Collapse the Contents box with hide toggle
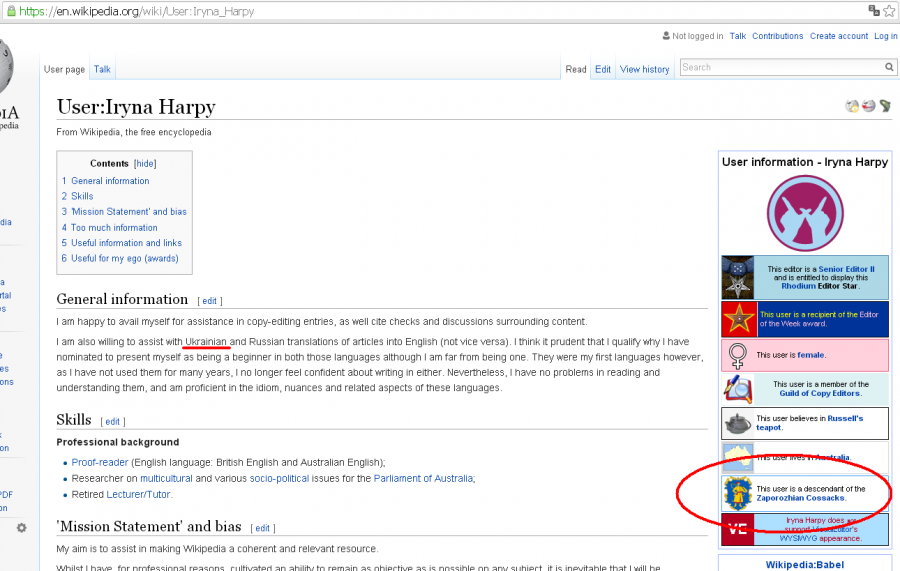 point(146,164)
